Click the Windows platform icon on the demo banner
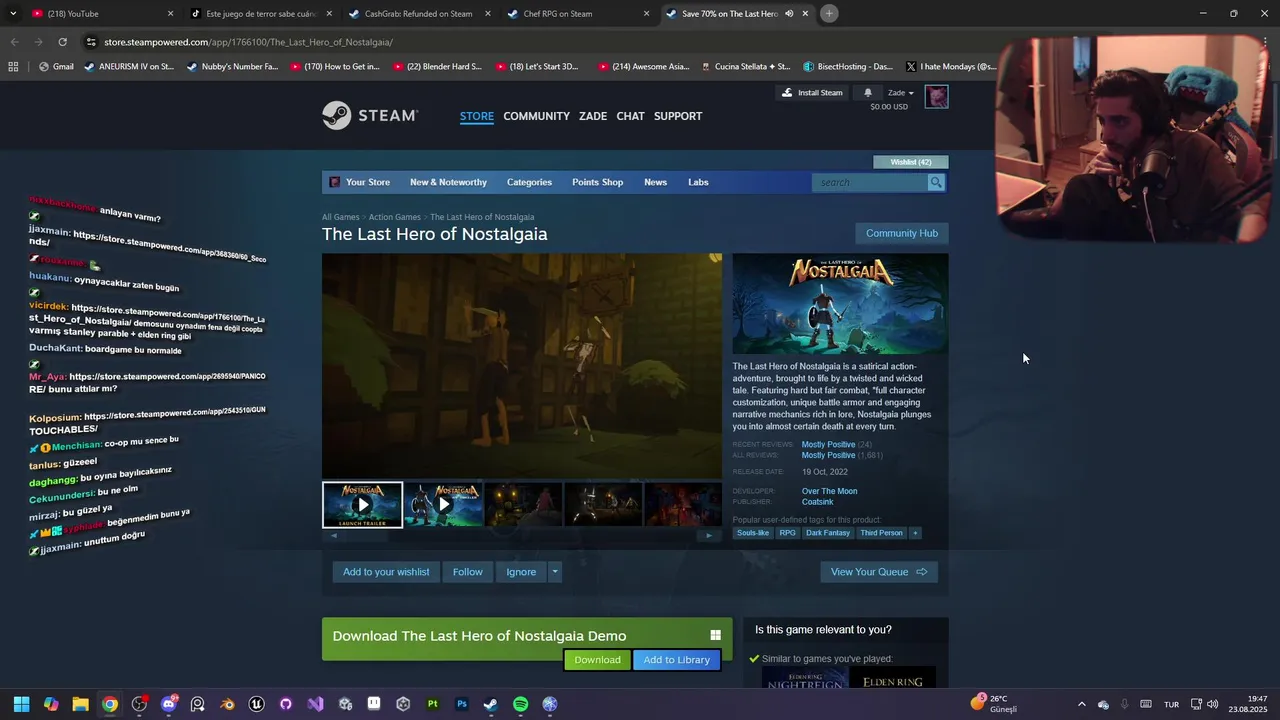This screenshot has width=1280, height=720. point(715,635)
